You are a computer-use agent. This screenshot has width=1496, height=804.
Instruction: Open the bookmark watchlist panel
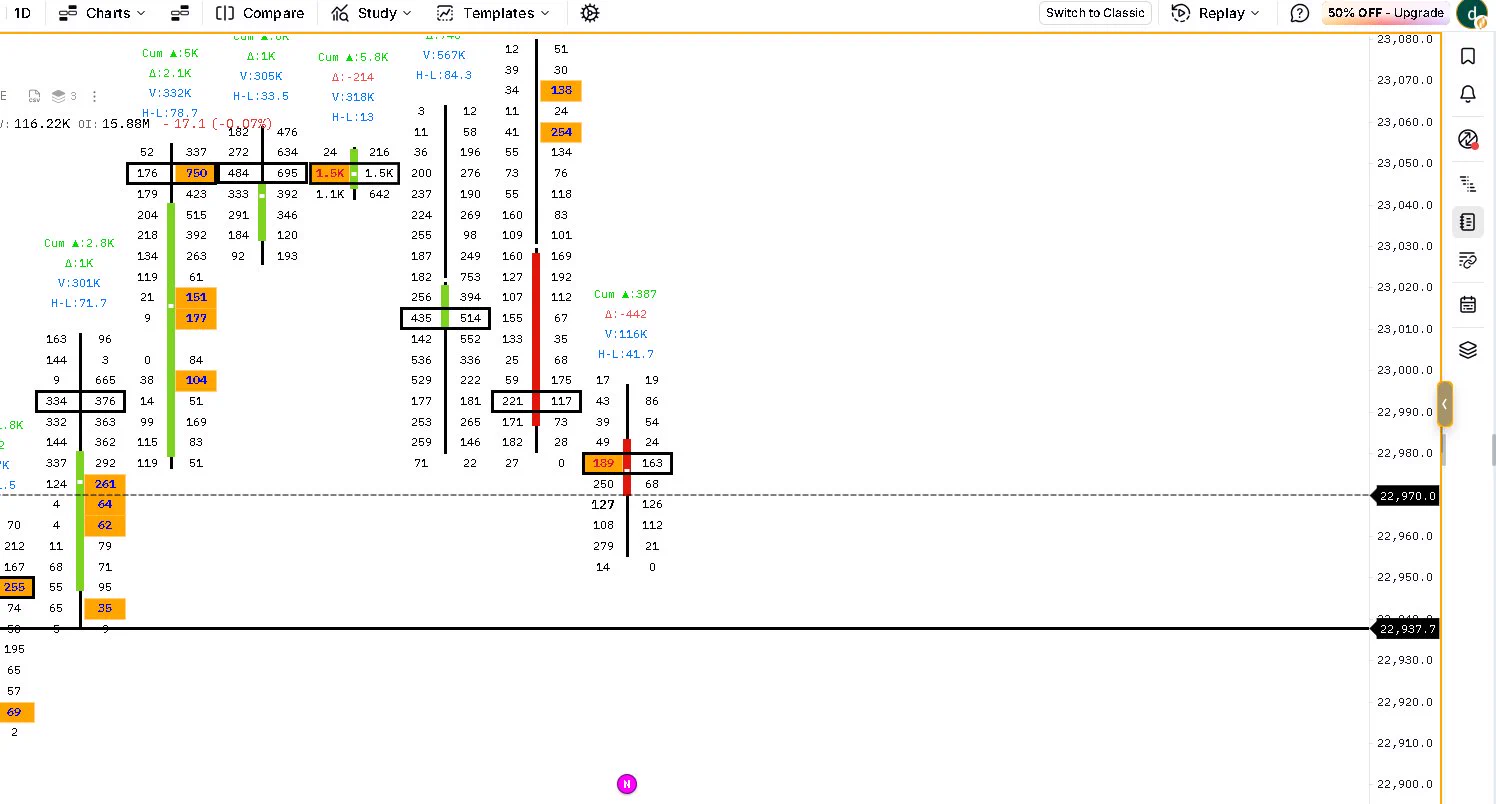[1468, 56]
